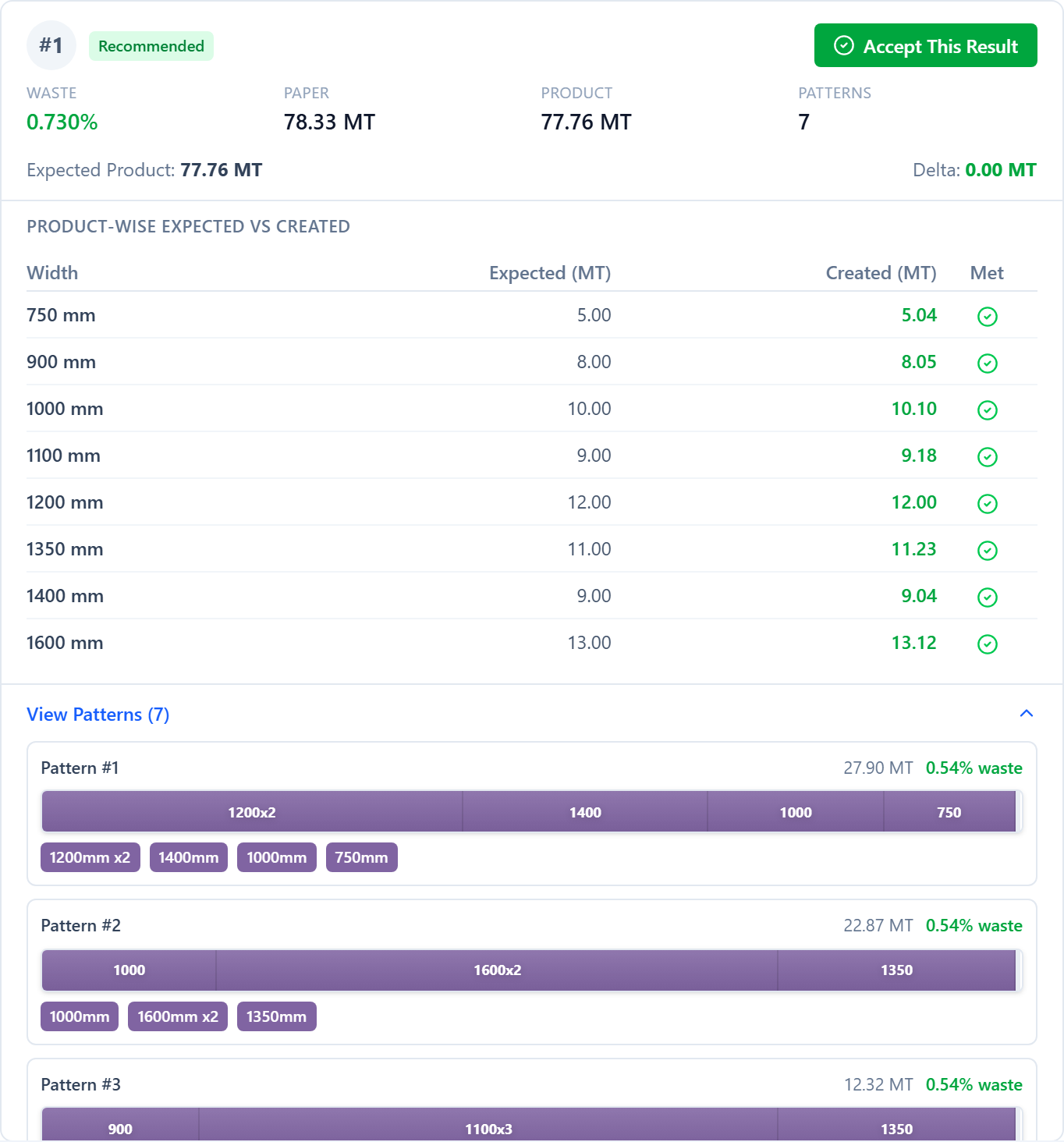The height and width of the screenshot is (1142, 1064).
Task: Click the met checkmark icon for 900 mm
Action: tap(988, 363)
